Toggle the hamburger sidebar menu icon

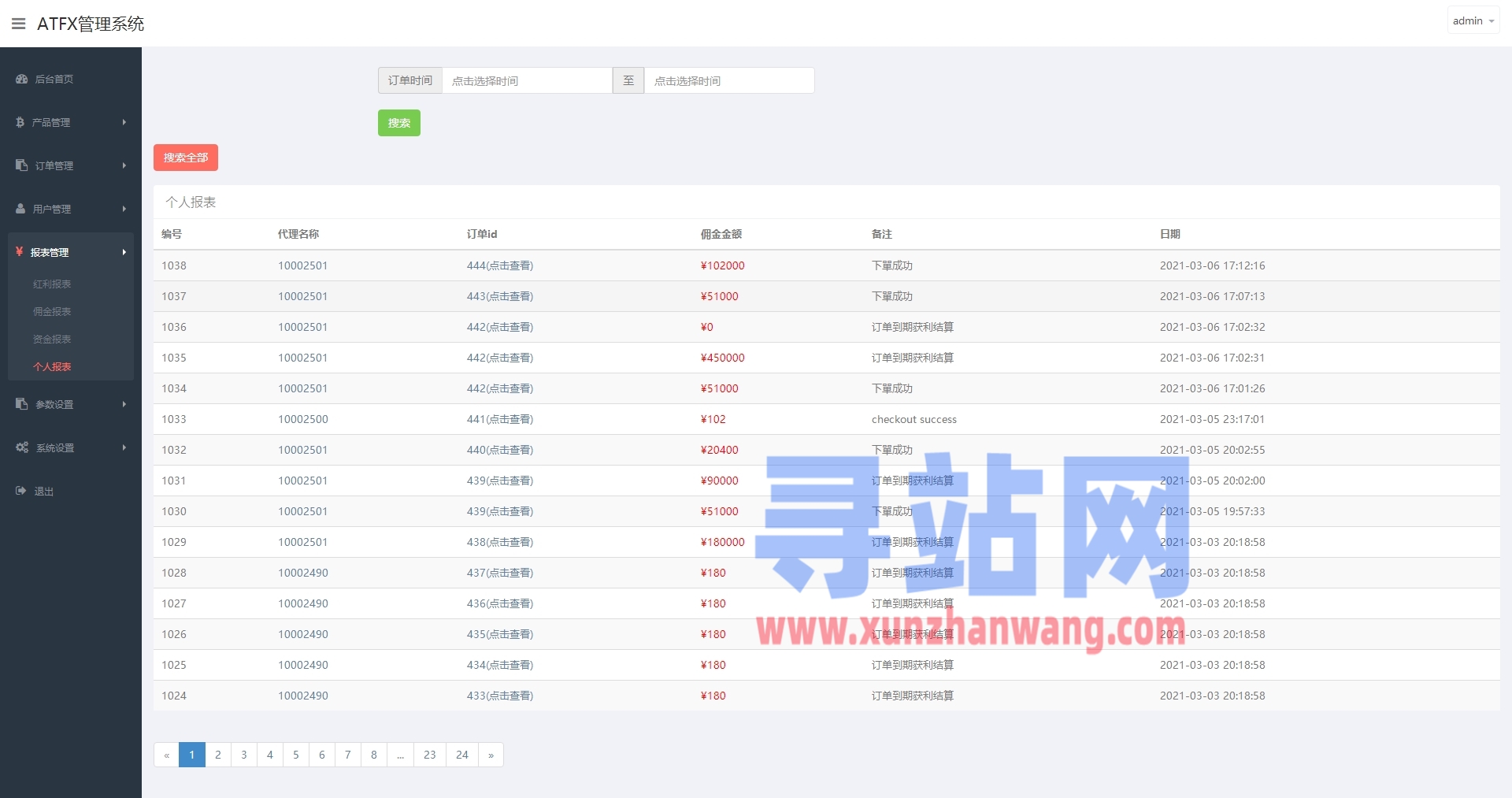point(18,24)
